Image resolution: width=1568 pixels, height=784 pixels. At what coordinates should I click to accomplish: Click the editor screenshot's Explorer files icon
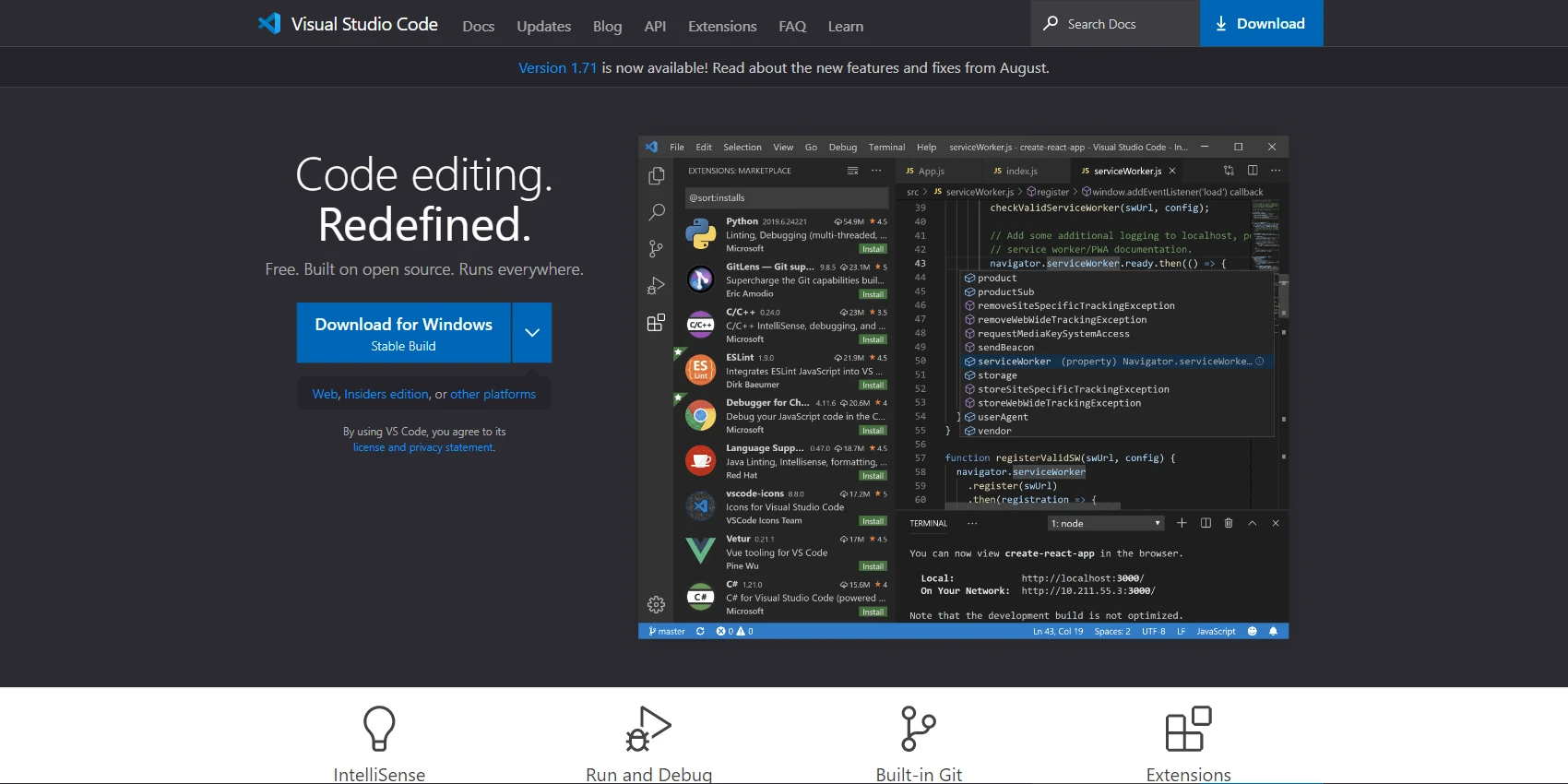point(656,175)
